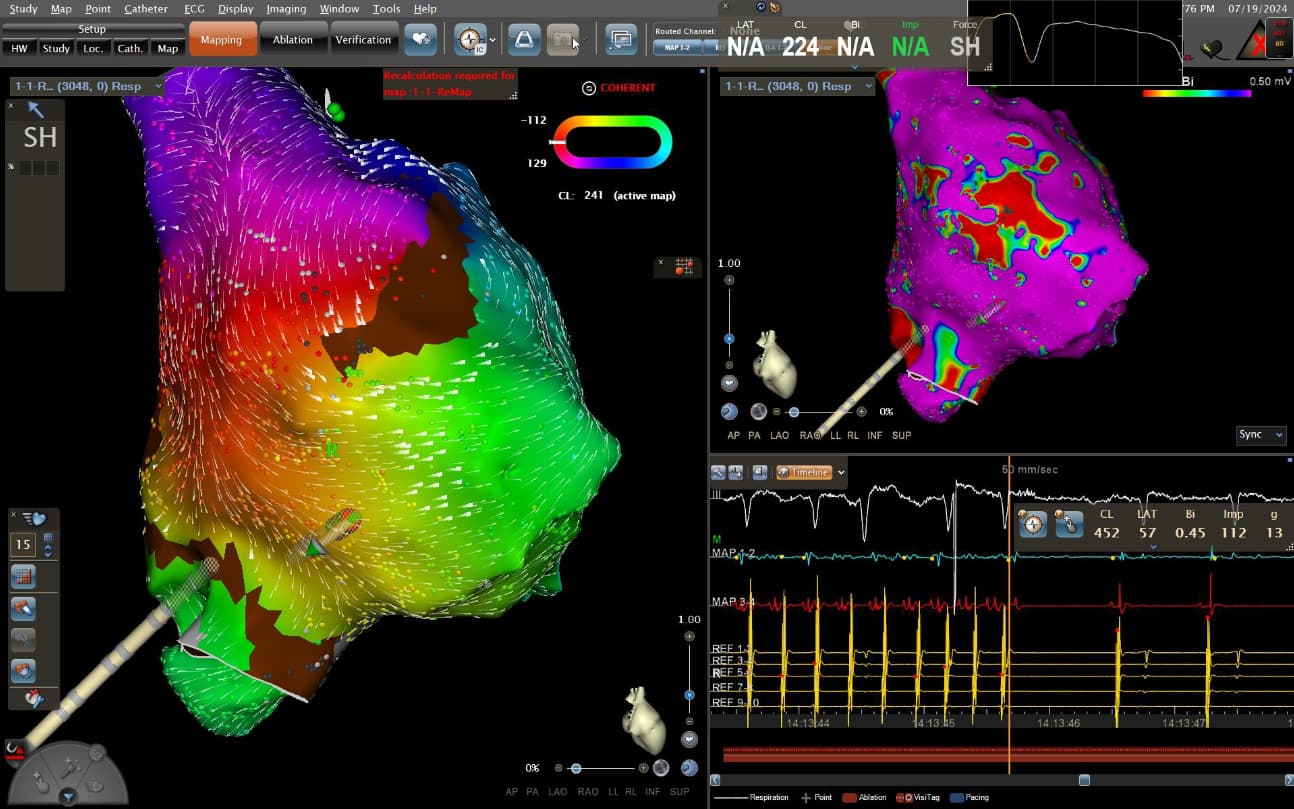Expand the dropdown arrow beside Timeline button

pos(842,472)
